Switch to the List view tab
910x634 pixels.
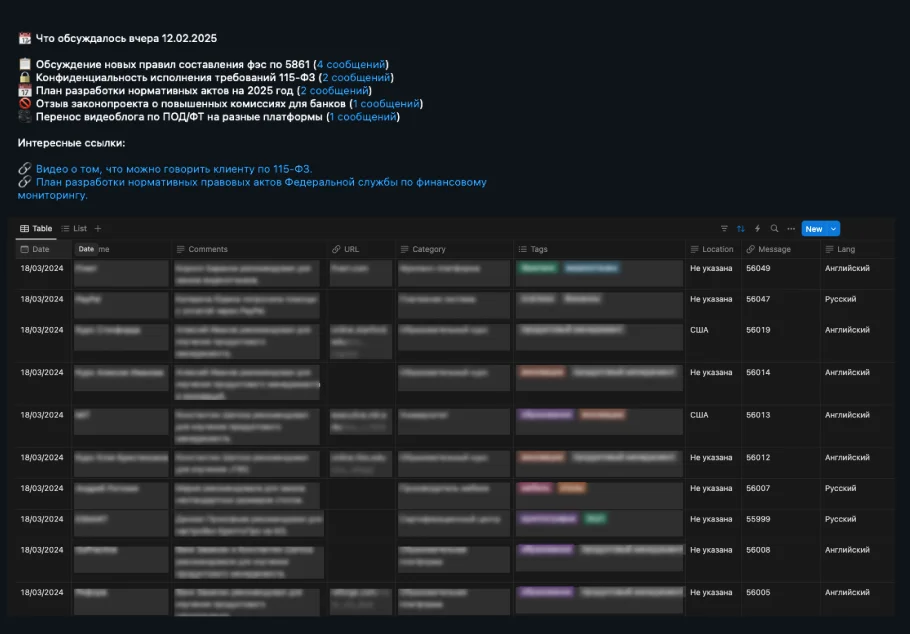tap(75, 229)
